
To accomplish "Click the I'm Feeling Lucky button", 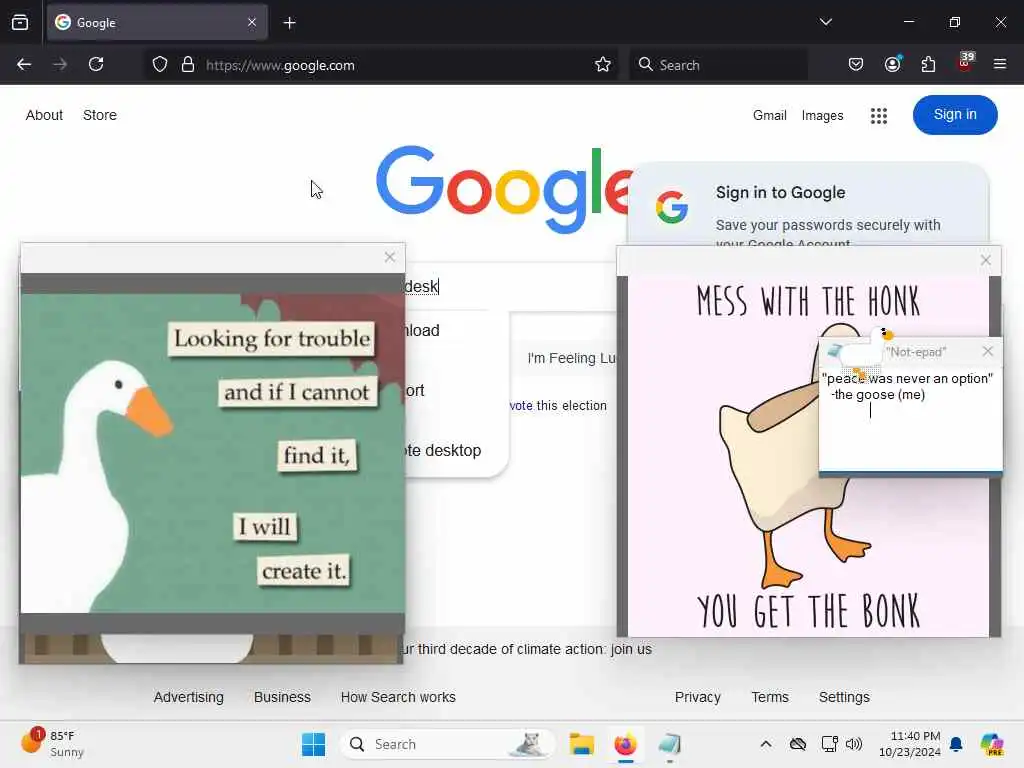I will click(567, 358).
